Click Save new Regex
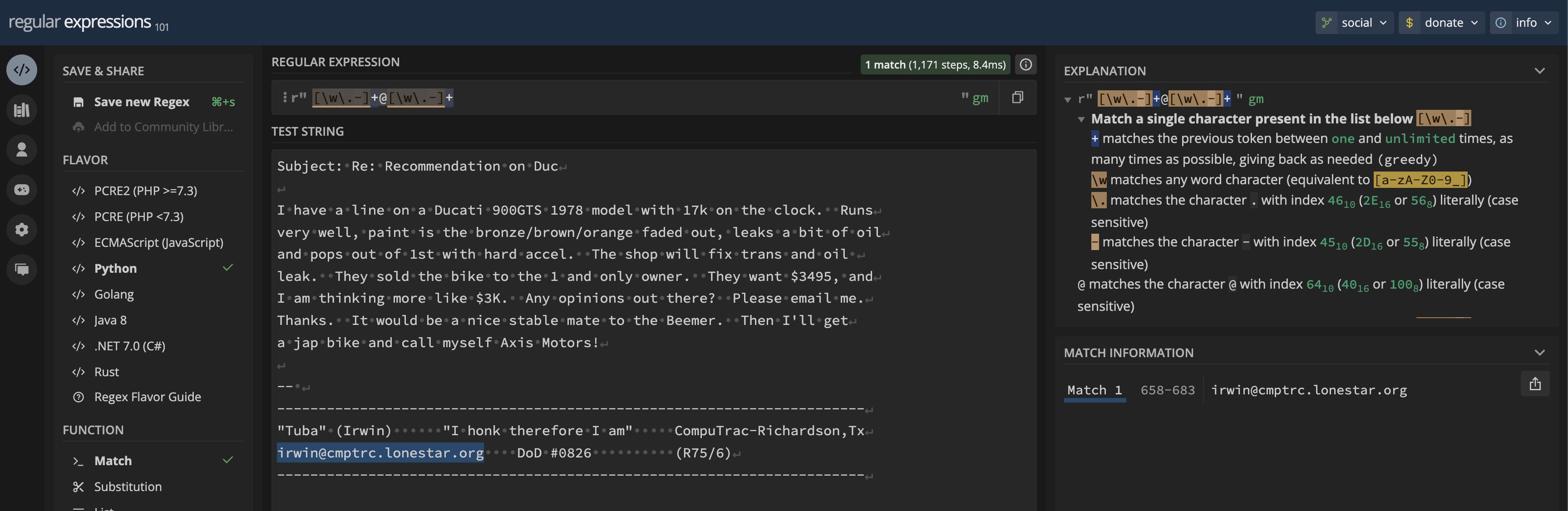Viewport: 1568px width, 511px height. click(x=141, y=102)
